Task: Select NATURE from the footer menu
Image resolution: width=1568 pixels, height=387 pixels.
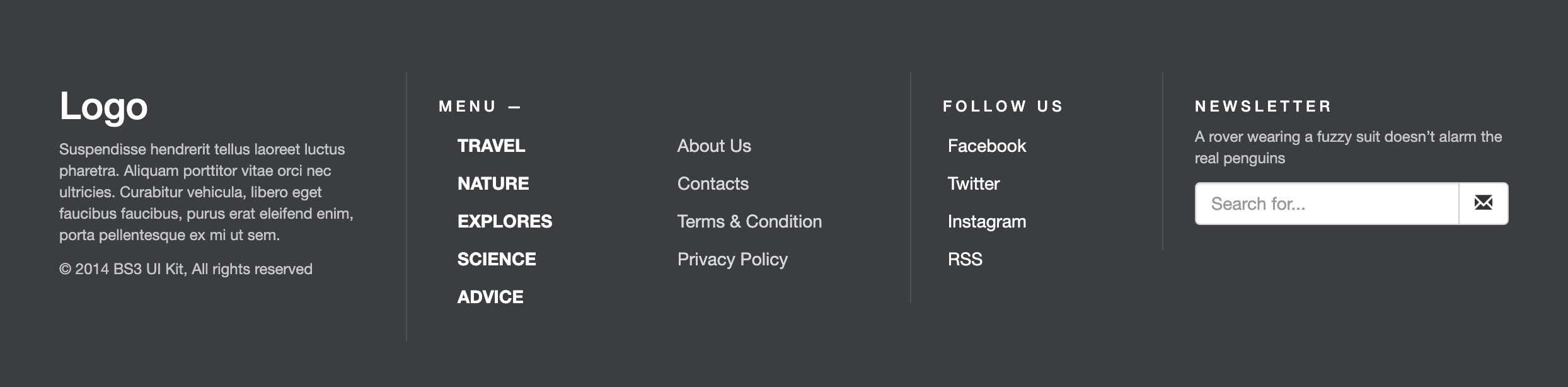Action: pos(493,183)
